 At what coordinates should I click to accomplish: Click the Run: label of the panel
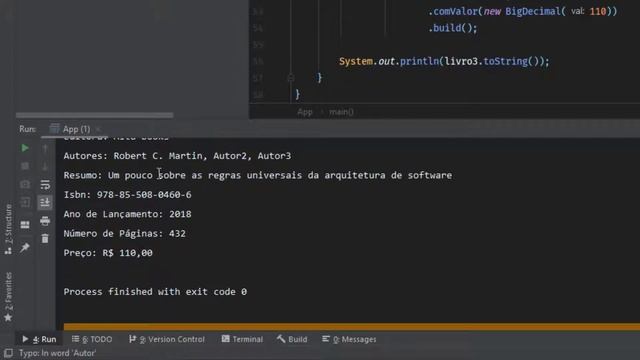(x=27, y=129)
